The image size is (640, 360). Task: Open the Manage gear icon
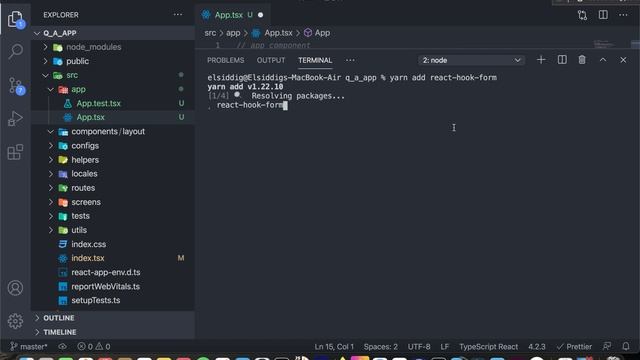coord(16,321)
